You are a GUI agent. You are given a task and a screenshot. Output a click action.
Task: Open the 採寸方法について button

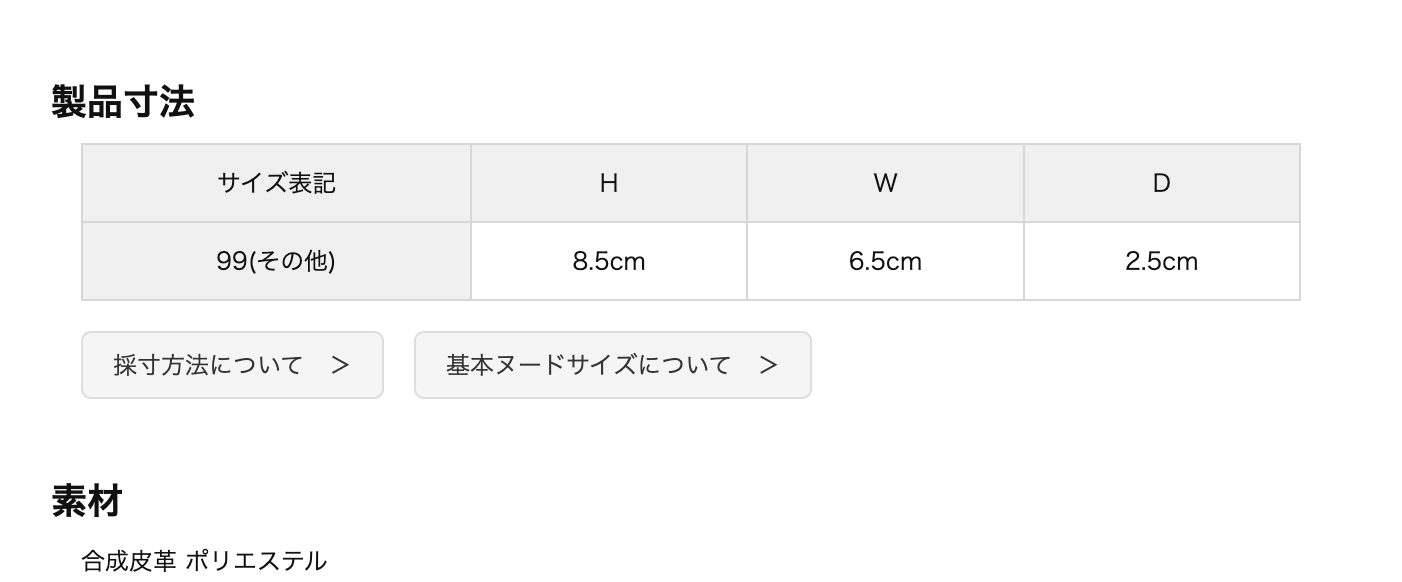coord(232,365)
